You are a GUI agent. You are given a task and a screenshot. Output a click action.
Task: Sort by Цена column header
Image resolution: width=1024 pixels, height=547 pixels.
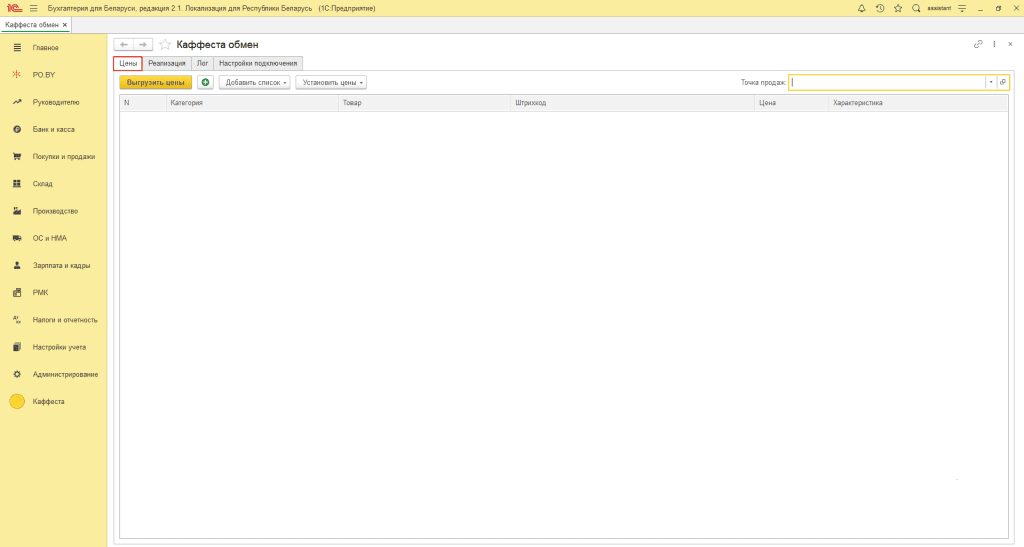(x=792, y=102)
